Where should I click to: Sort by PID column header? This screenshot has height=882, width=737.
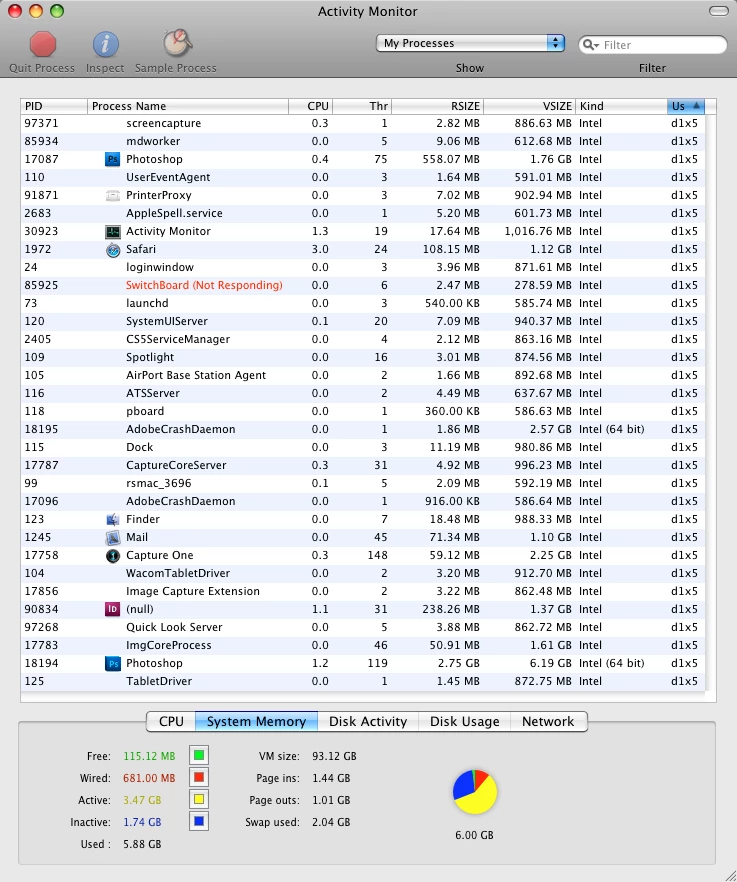pos(54,106)
